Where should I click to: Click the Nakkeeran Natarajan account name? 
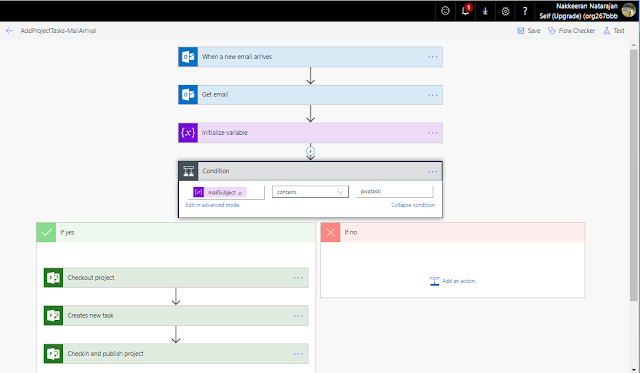tap(587, 6)
